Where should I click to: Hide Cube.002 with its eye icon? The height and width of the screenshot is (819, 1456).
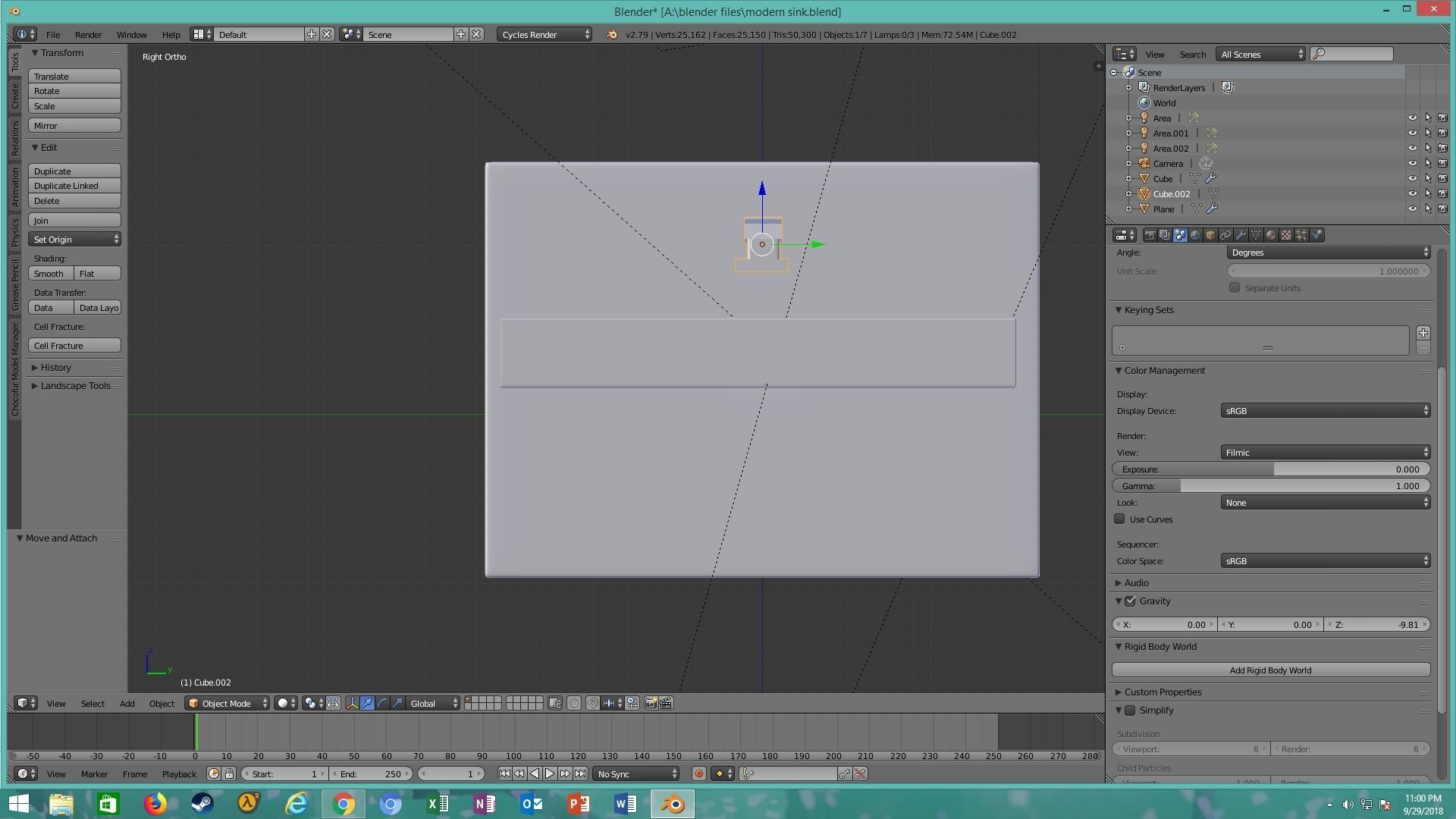(1412, 194)
